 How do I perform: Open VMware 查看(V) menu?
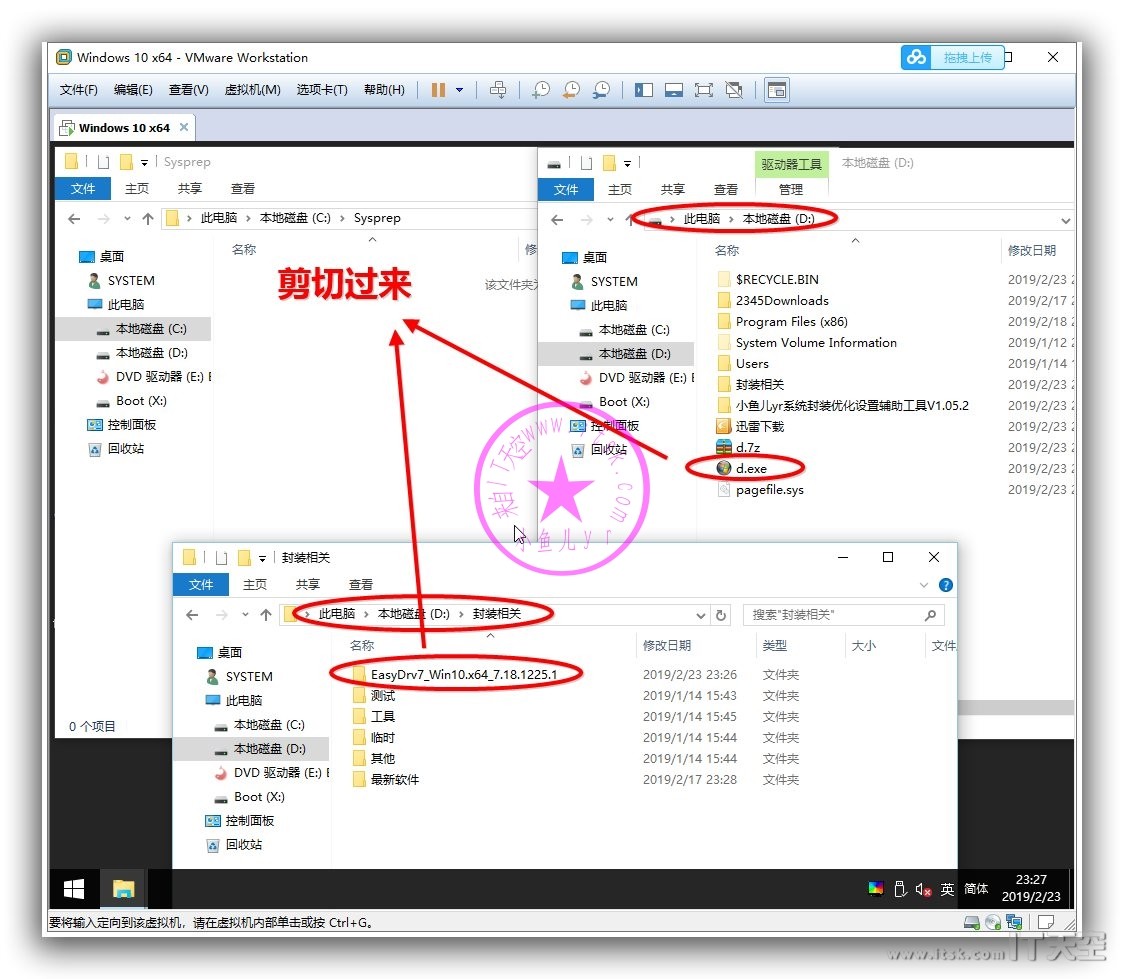[x=189, y=90]
